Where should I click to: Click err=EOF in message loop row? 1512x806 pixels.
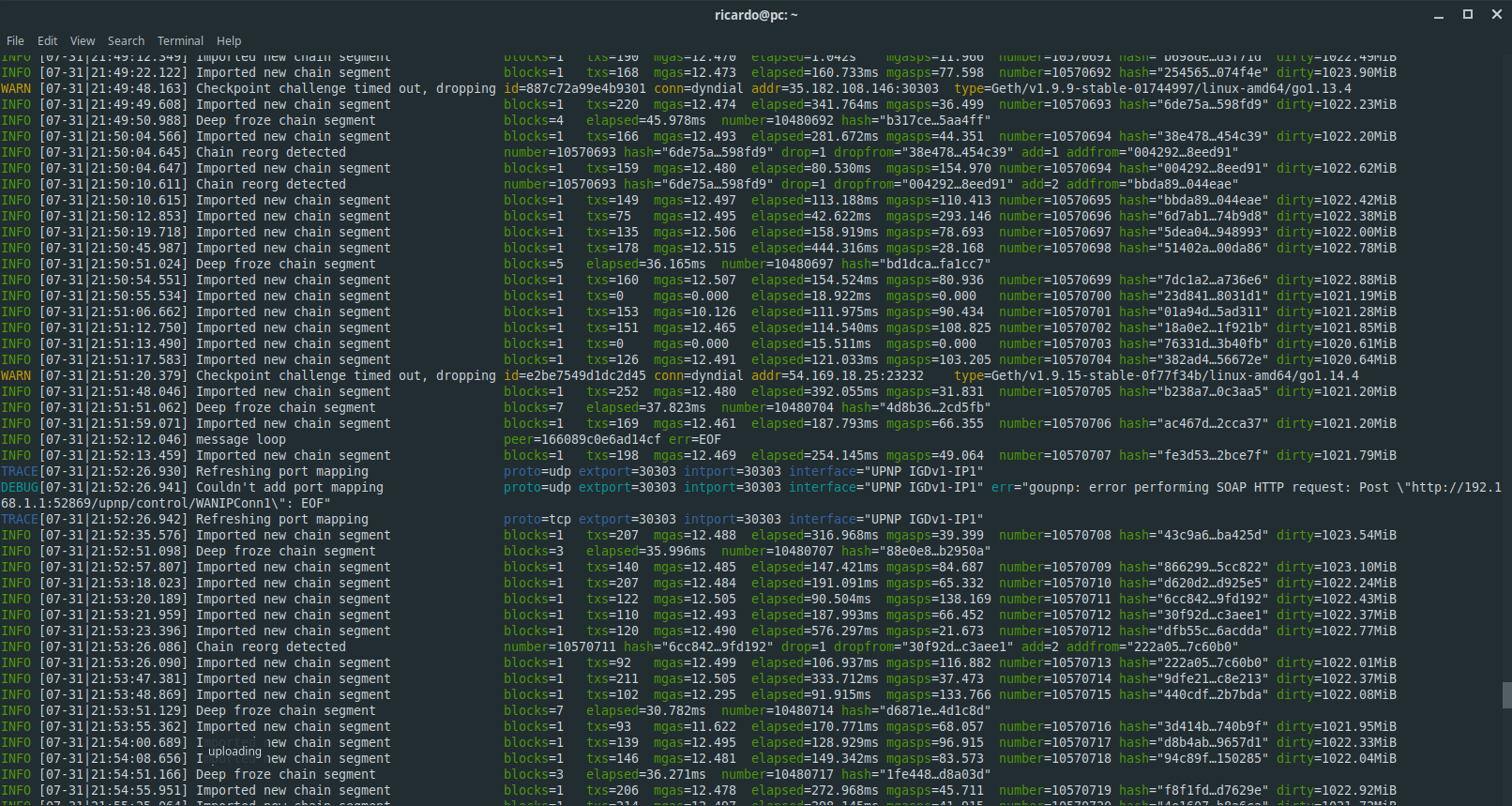pos(695,439)
